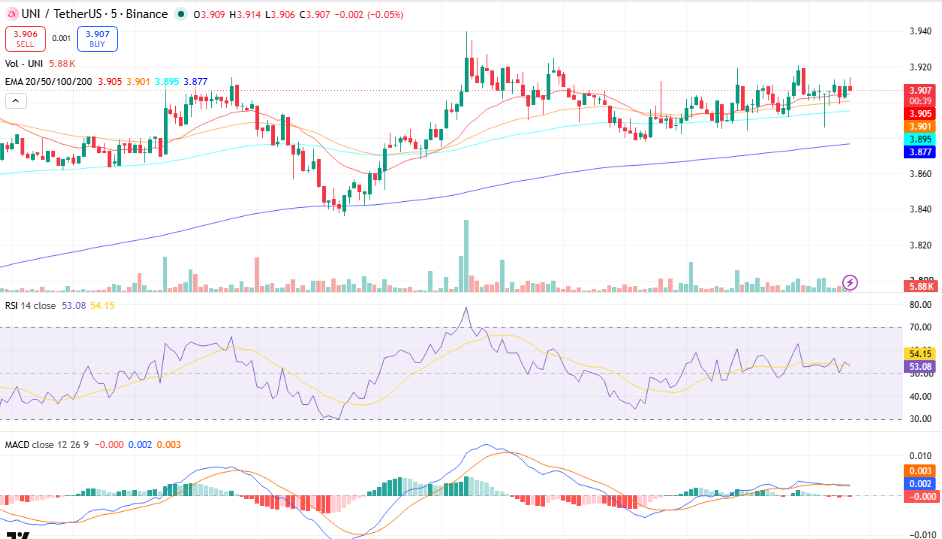Click the −0.002 (−0.05%) change value
942x539 pixels.
pos(369,14)
